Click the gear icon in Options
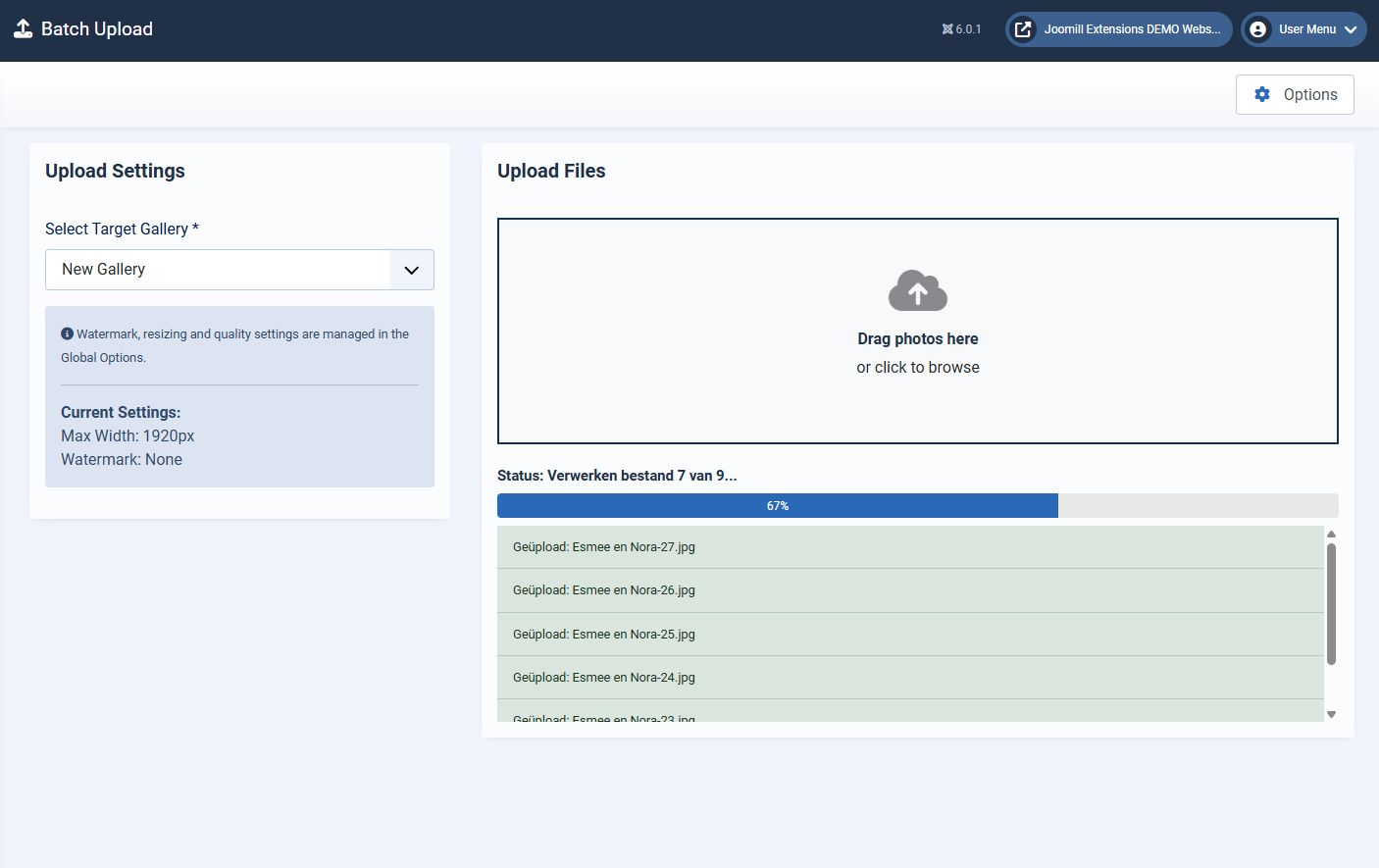This screenshot has width=1379, height=868. [1262, 94]
